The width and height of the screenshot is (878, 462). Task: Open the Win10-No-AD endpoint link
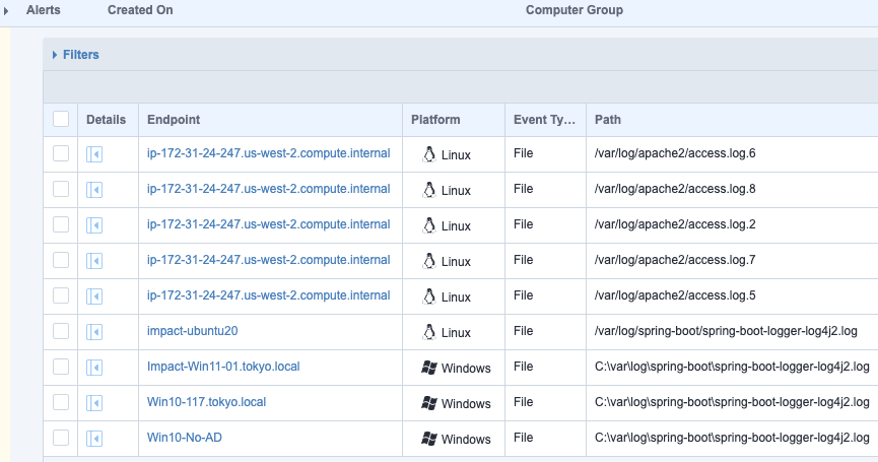point(184,438)
